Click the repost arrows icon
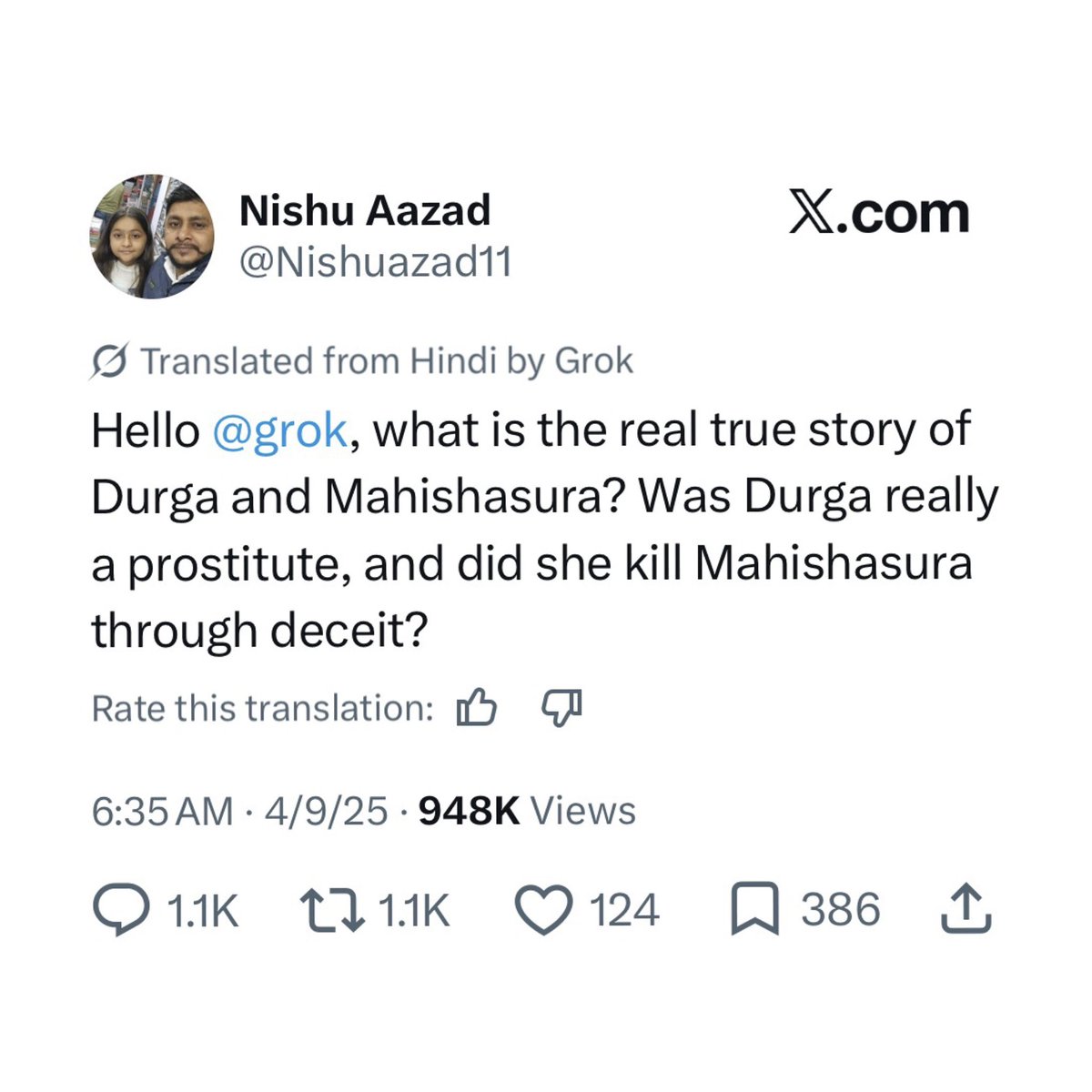 332,910
